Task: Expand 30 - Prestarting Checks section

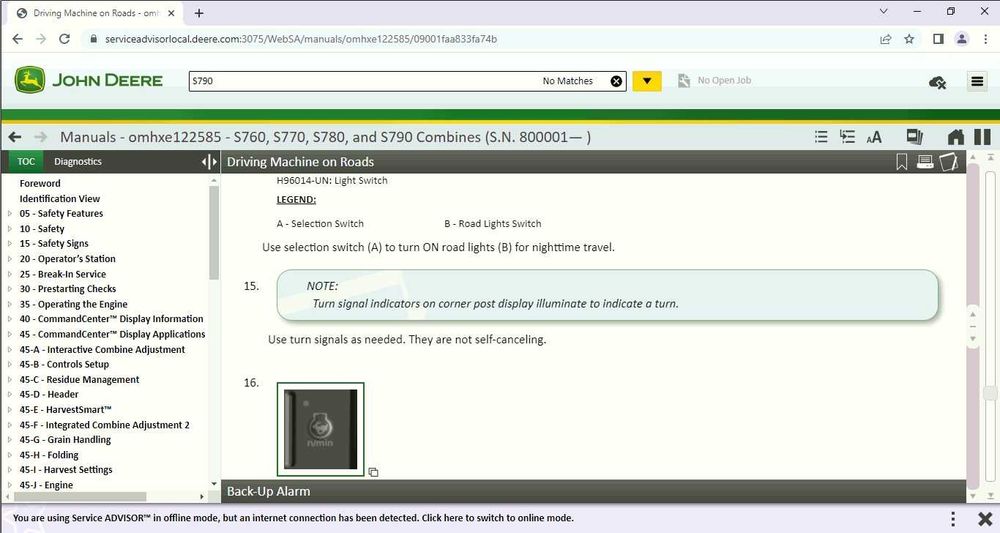Action: [x=10, y=289]
